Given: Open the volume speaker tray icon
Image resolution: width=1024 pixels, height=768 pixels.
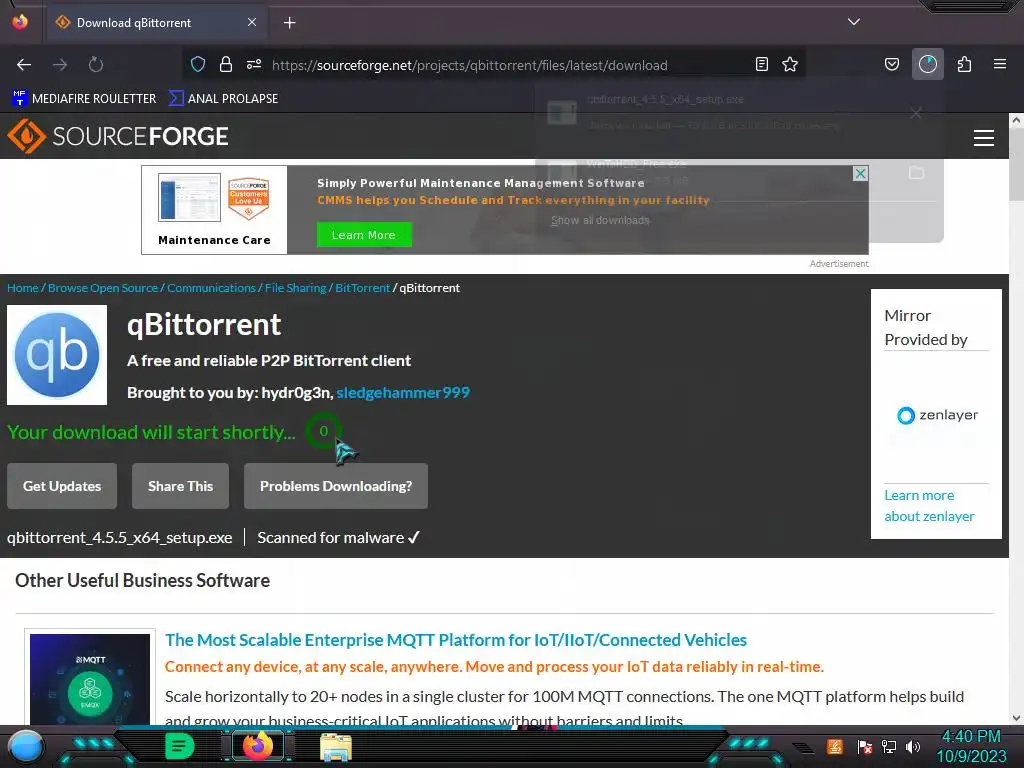Looking at the screenshot, I should [x=914, y=746].
